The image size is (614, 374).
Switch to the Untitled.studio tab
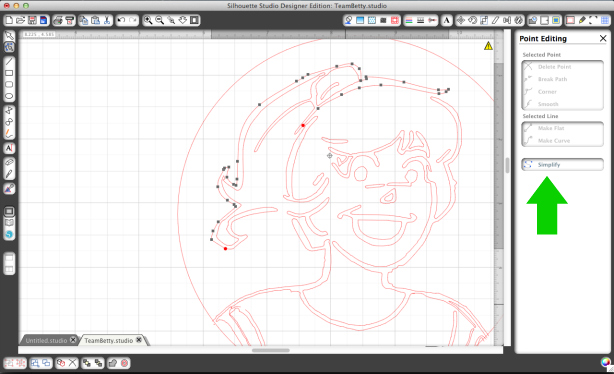[46, 340]
